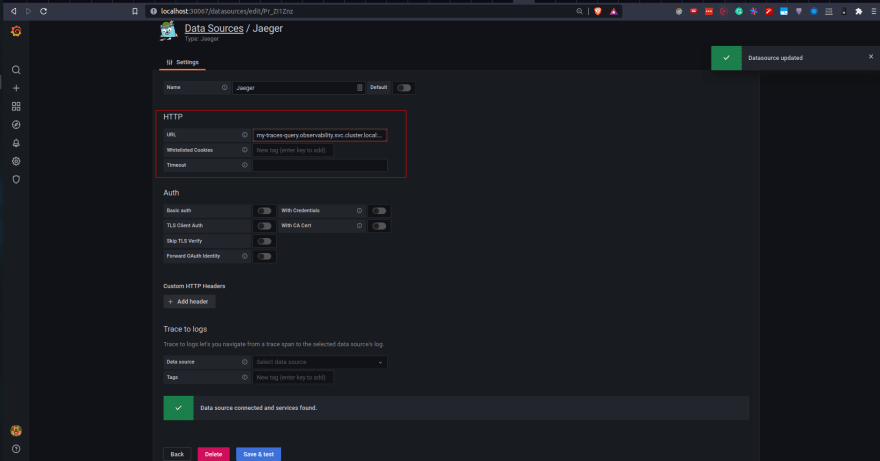The height and width of the screenshot is (461, 880).
Task: Enable the Forward OAuth Identity toggle
Action: click(x=264, y=256)
